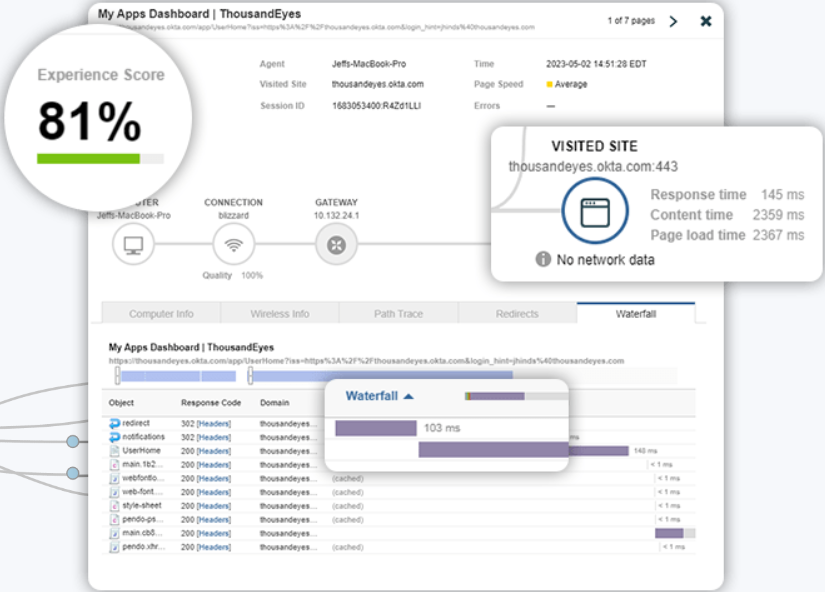
Task: Click the left timeline range handle
Action: [x=117, y=375]
